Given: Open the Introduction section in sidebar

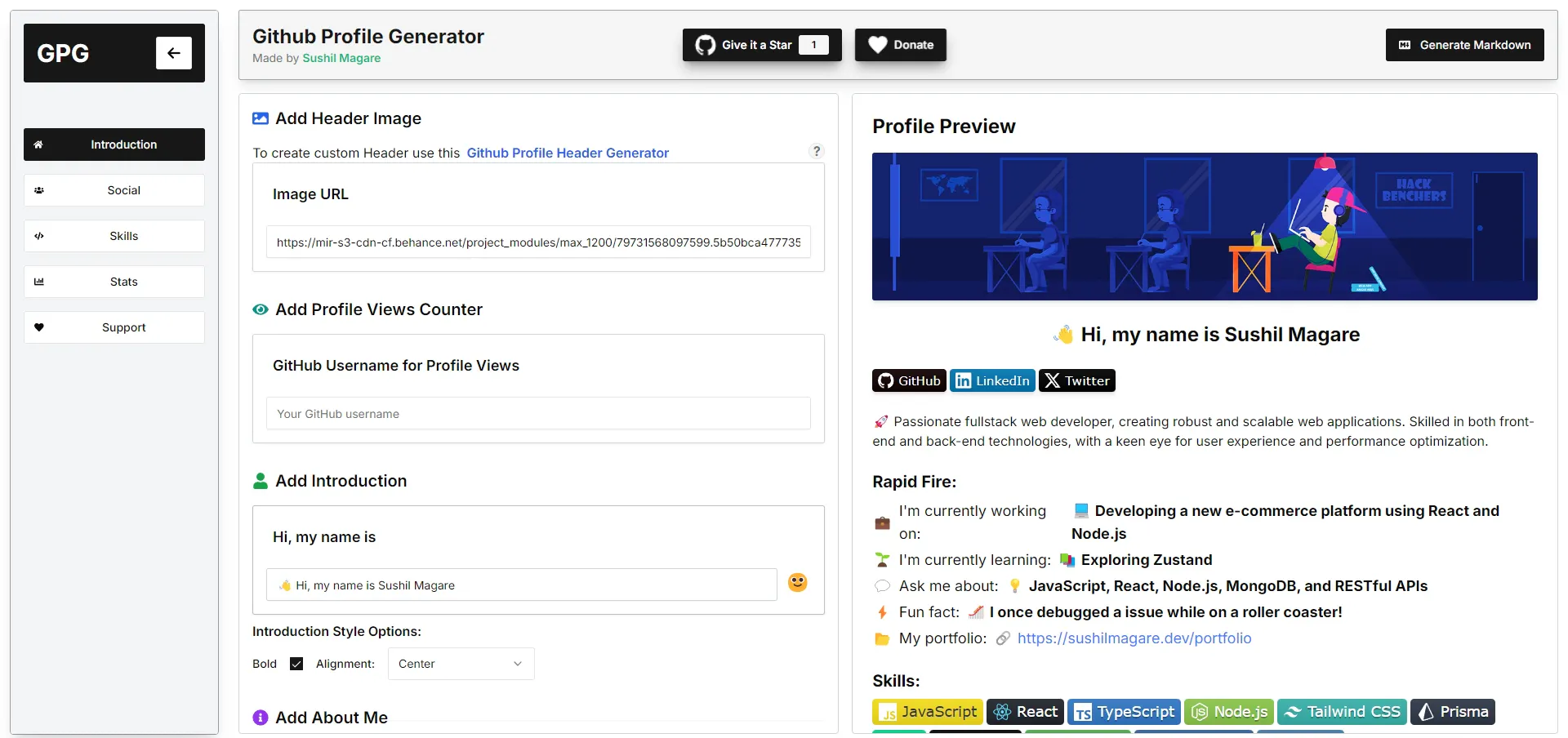Looking at the screenshot, I should (x=114, y=144).
